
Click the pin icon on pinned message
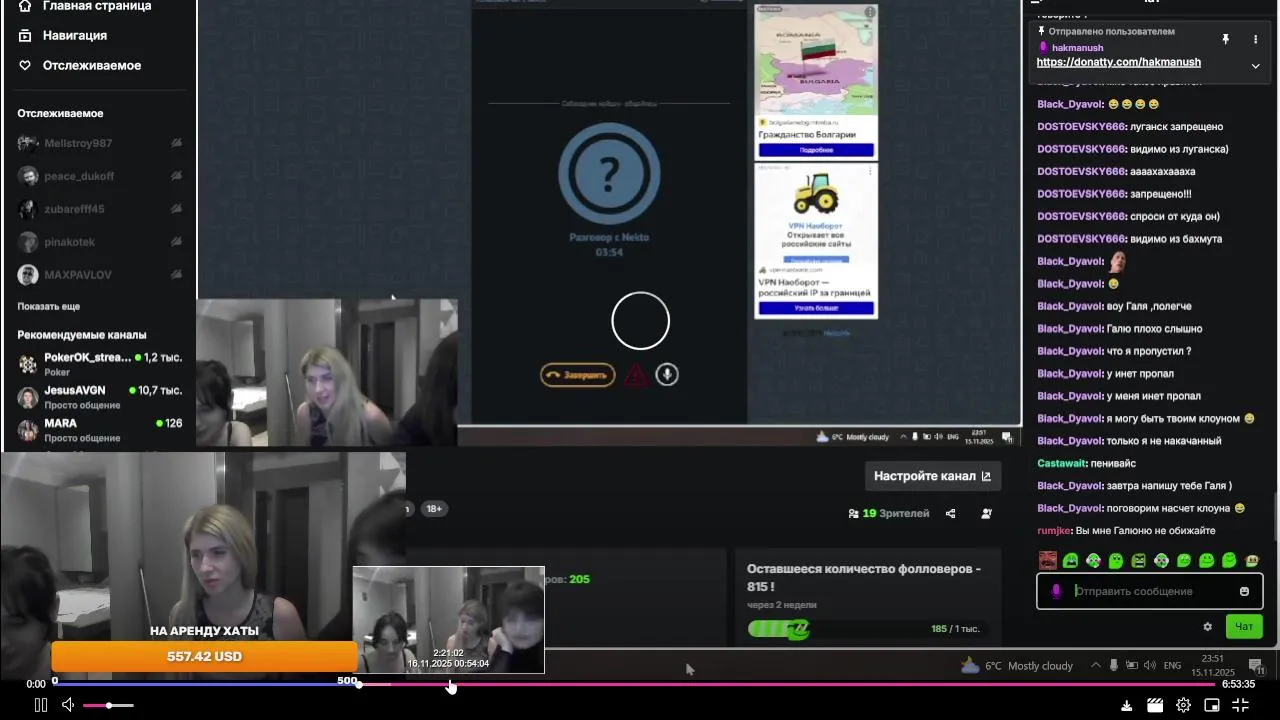1225,39
